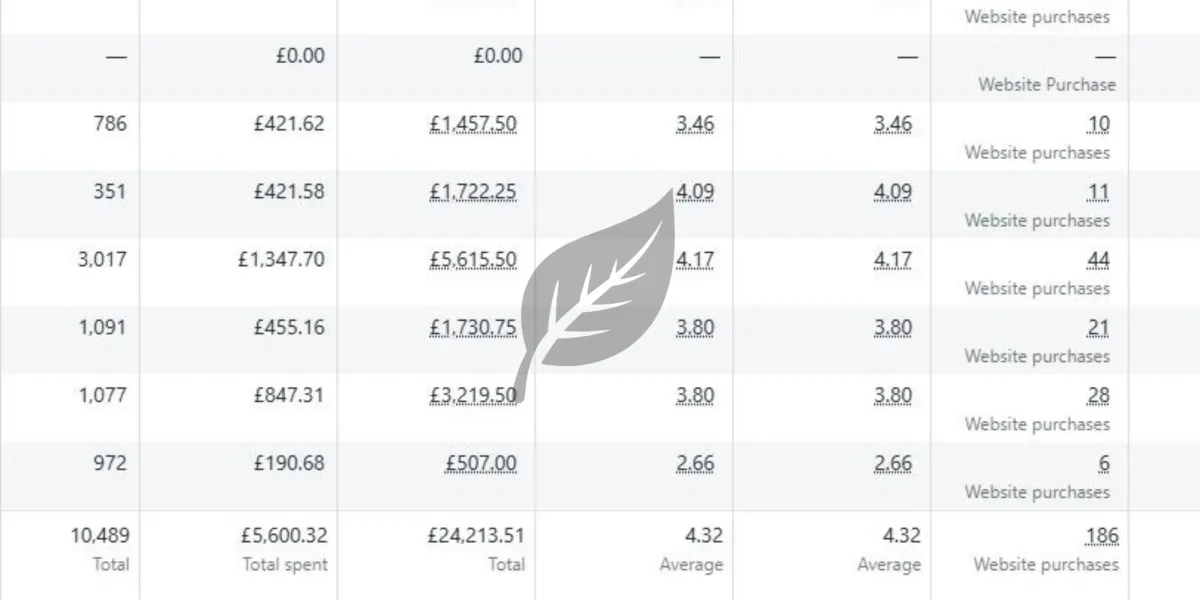Click the £5,600.32 total spent cell

coord(282,536)
